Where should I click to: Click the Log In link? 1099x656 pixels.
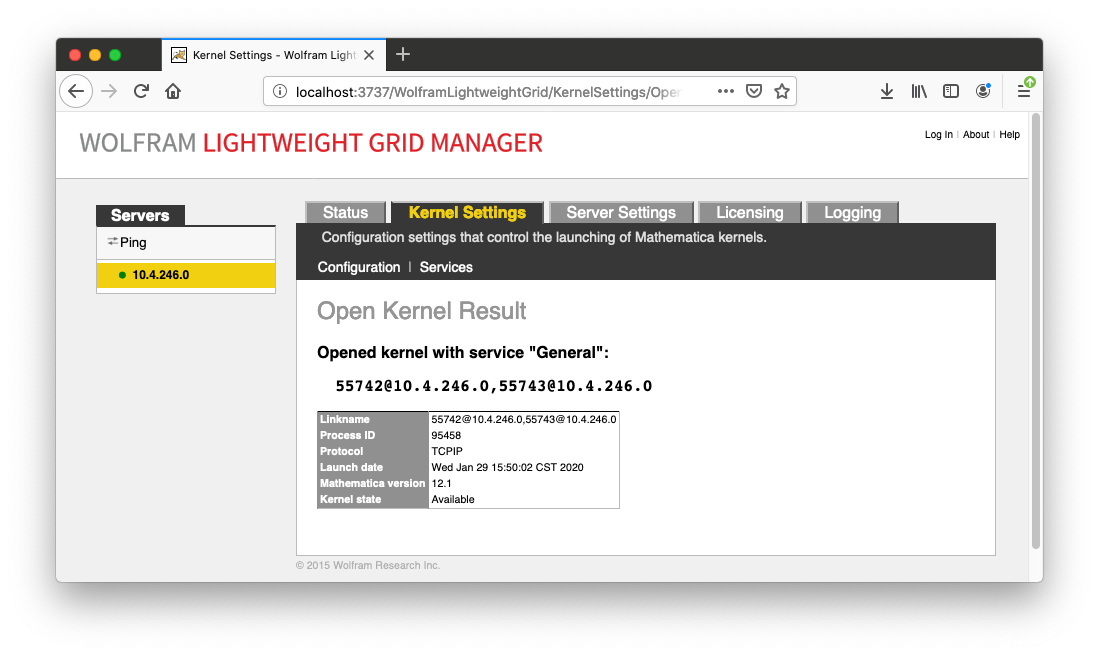pyautogui.click(x=938, y=134)
